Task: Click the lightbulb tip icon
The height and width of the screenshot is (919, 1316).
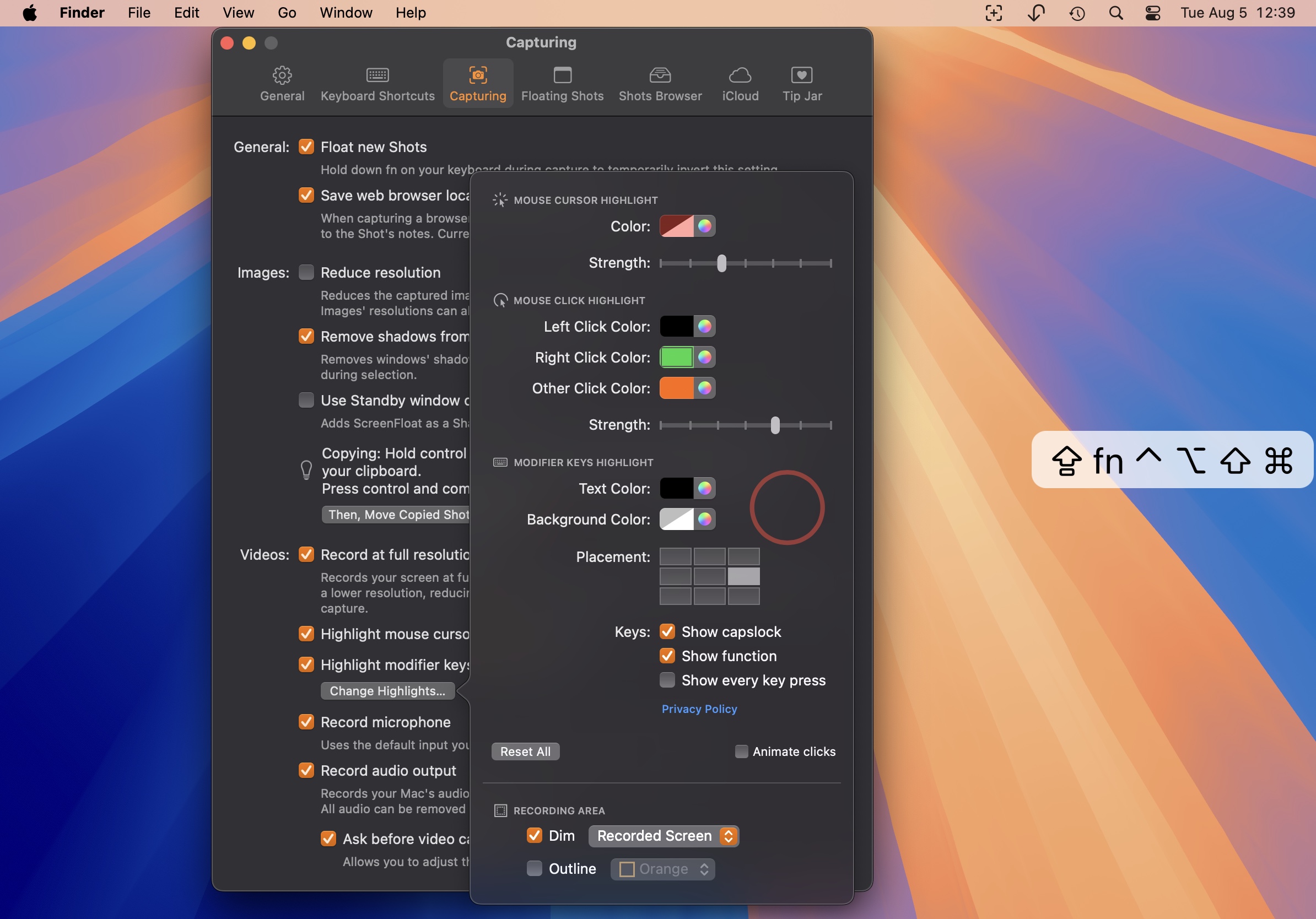Action: [306, 471]
